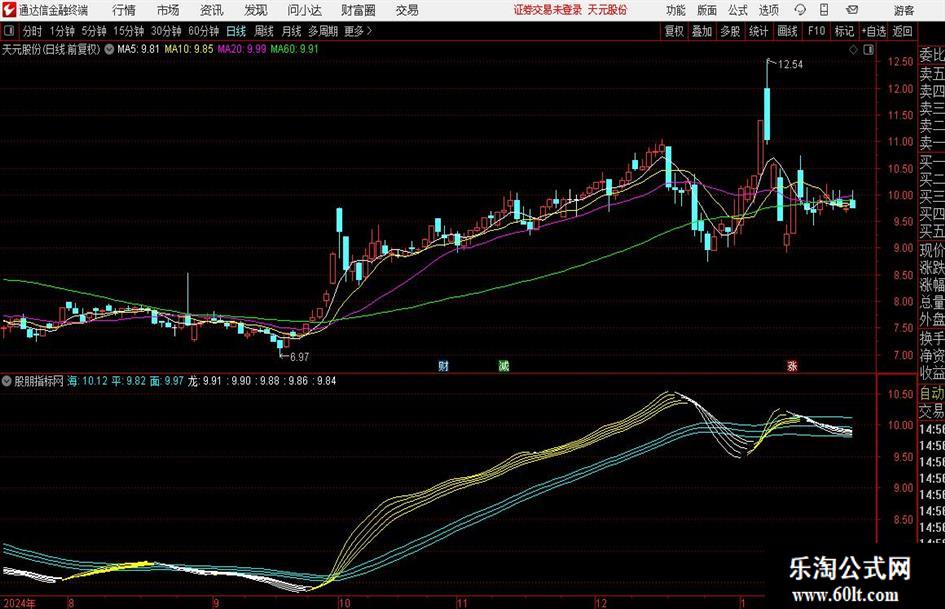Click the 股朋指标网 indicator name

coord(39,381)
